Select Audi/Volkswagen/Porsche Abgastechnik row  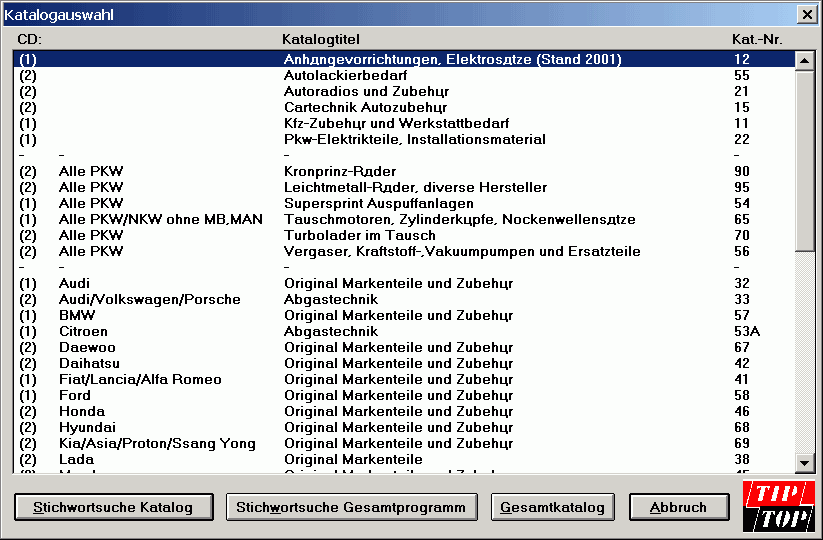tap(404, 300)
